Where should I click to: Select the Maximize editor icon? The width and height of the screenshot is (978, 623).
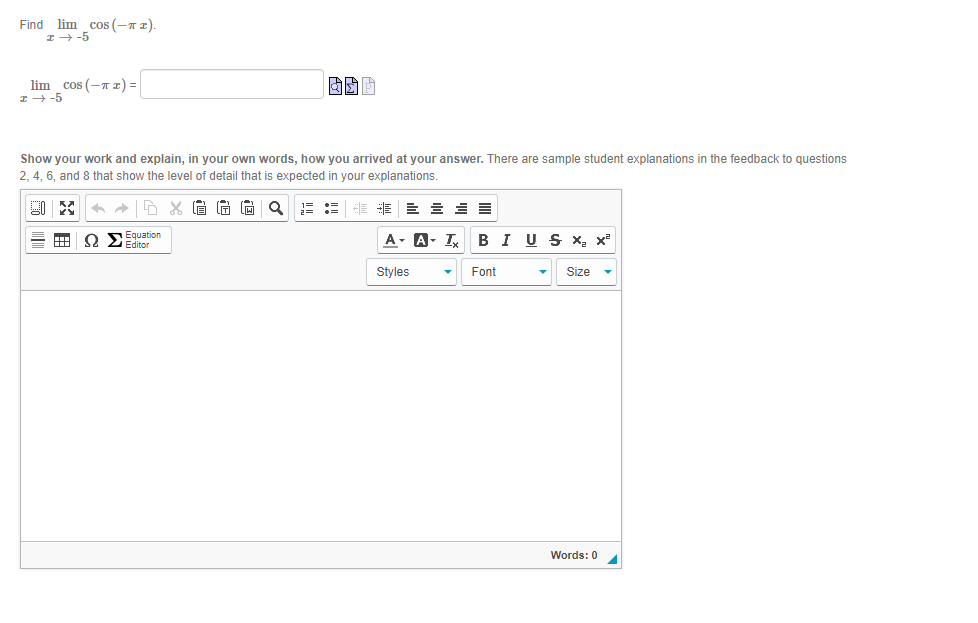coord(66,208)
